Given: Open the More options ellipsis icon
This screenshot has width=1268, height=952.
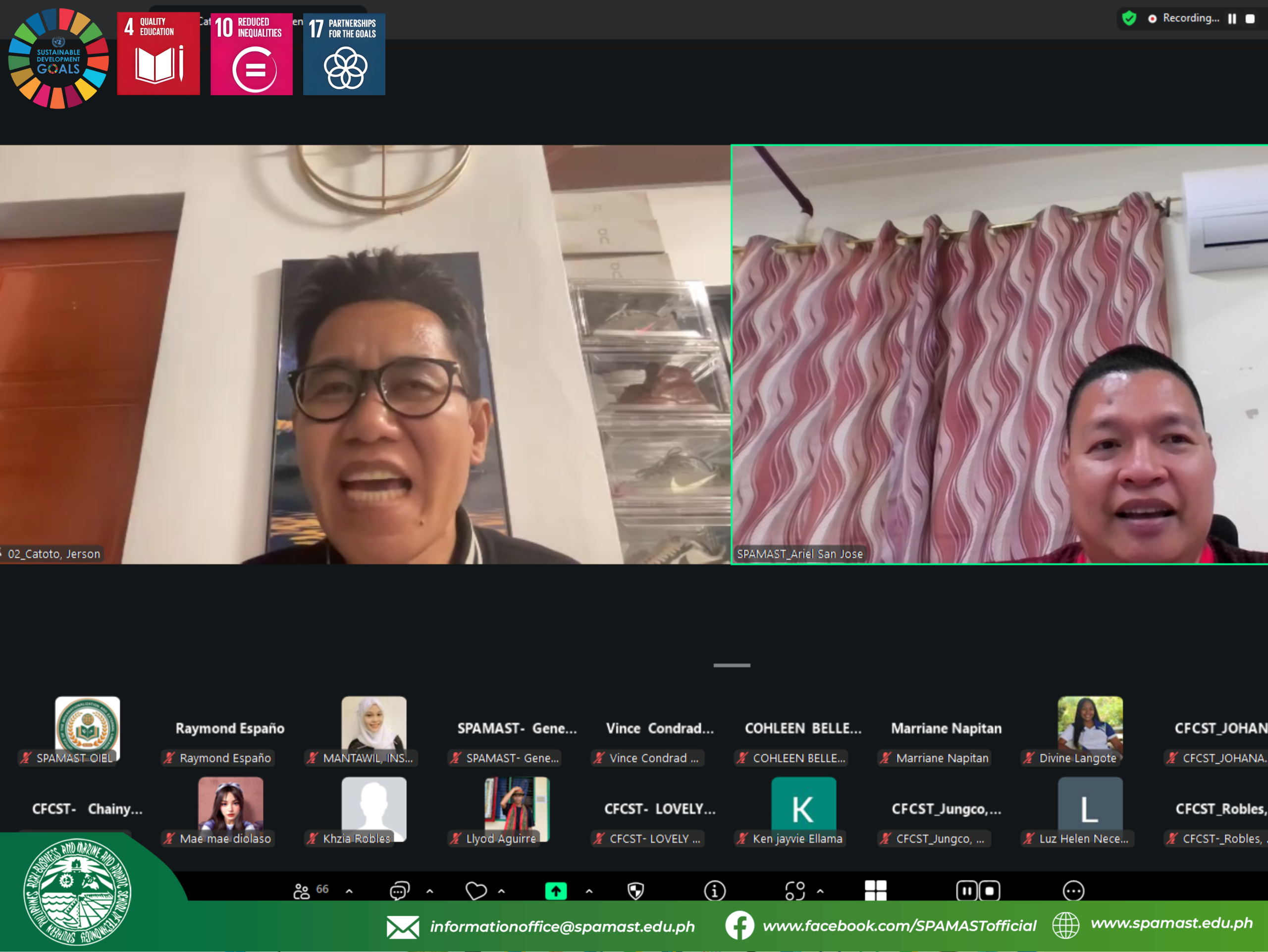Looking at the screenshot, I should pyautogui.click(x=1073, y=891).
